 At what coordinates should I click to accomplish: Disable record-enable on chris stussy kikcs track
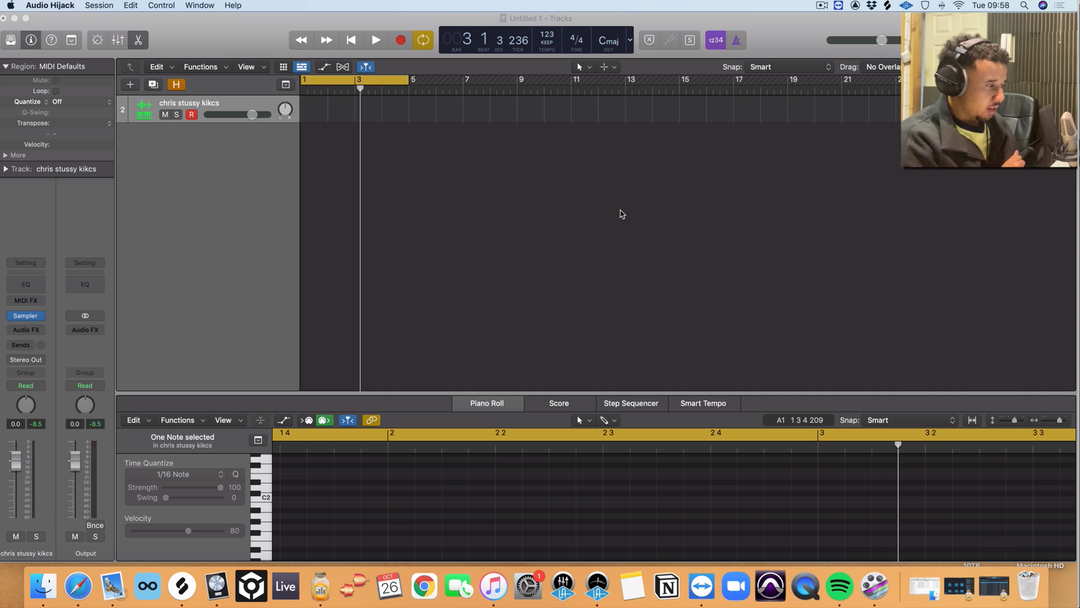[x=191, y=115]
